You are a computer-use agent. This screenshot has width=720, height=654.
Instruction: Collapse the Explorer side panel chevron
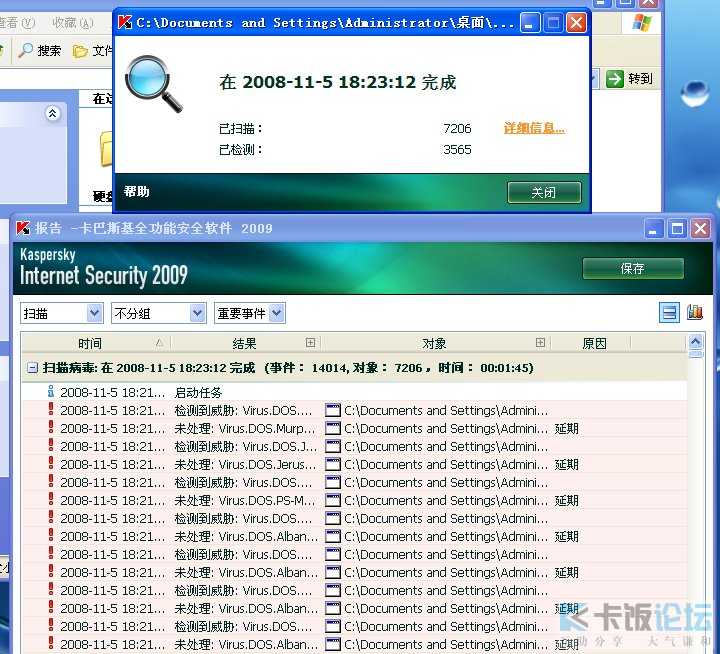point(52,113)
